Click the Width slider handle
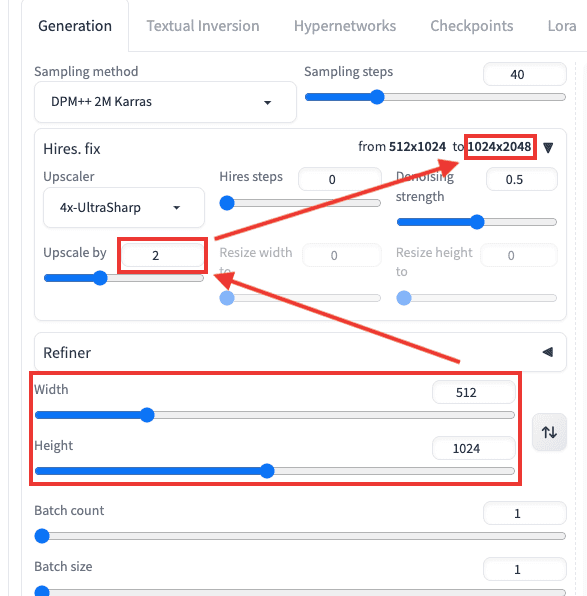This screenshot has width=587, height=596. click(147, 415)
